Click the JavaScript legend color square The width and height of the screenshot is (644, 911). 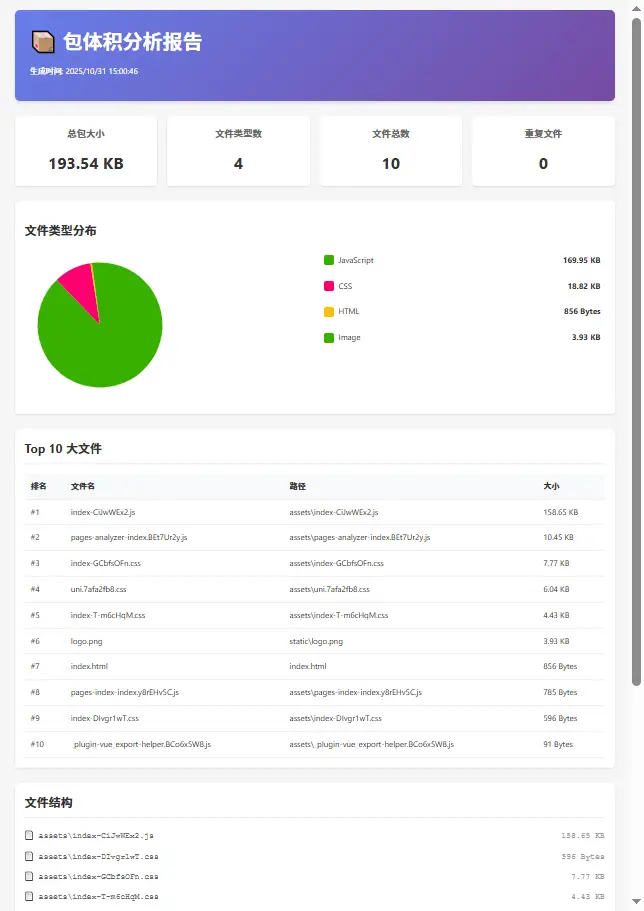tap(329, 260)
